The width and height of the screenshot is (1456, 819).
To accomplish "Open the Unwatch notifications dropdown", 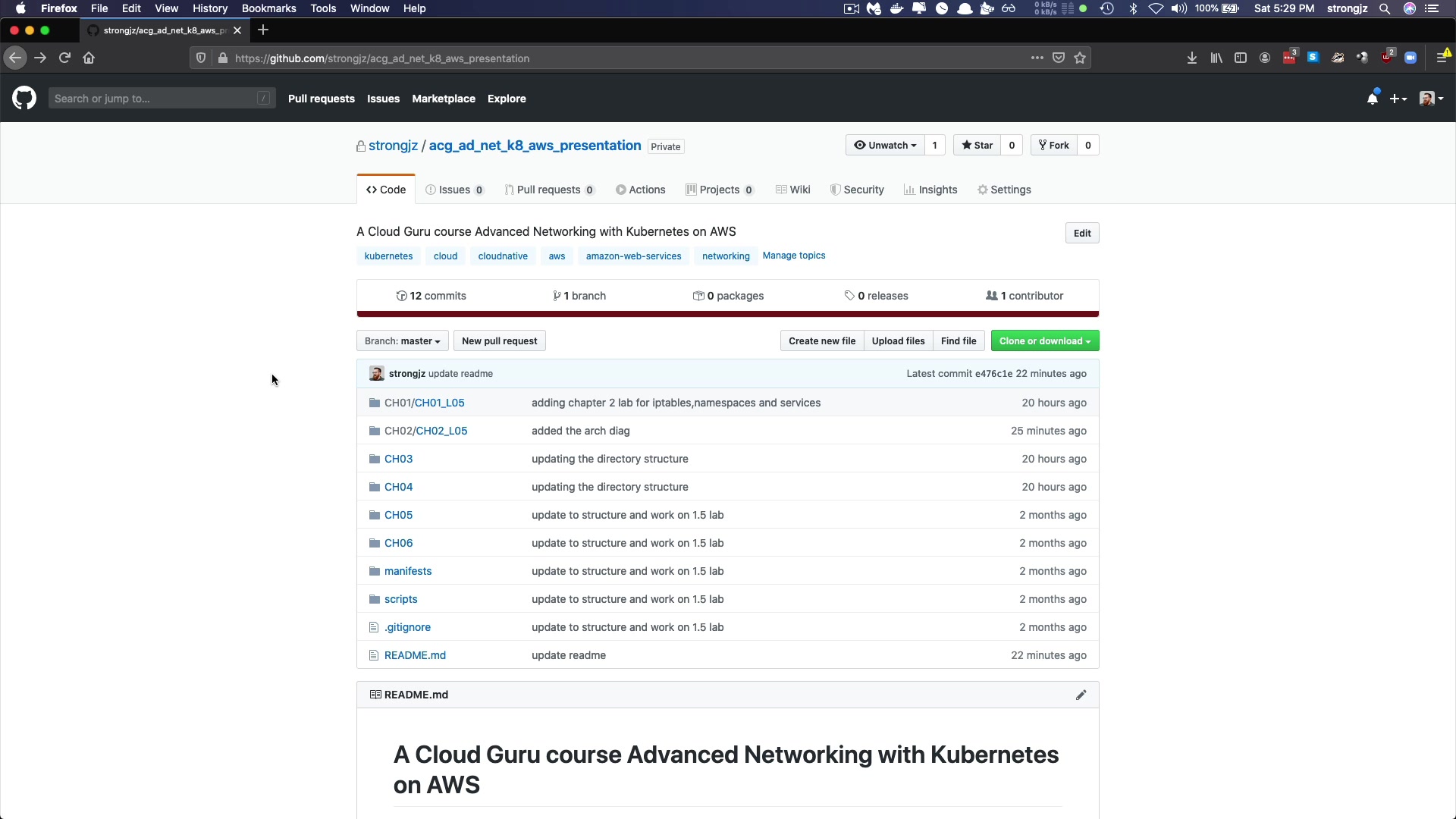I will coord(885,146).
